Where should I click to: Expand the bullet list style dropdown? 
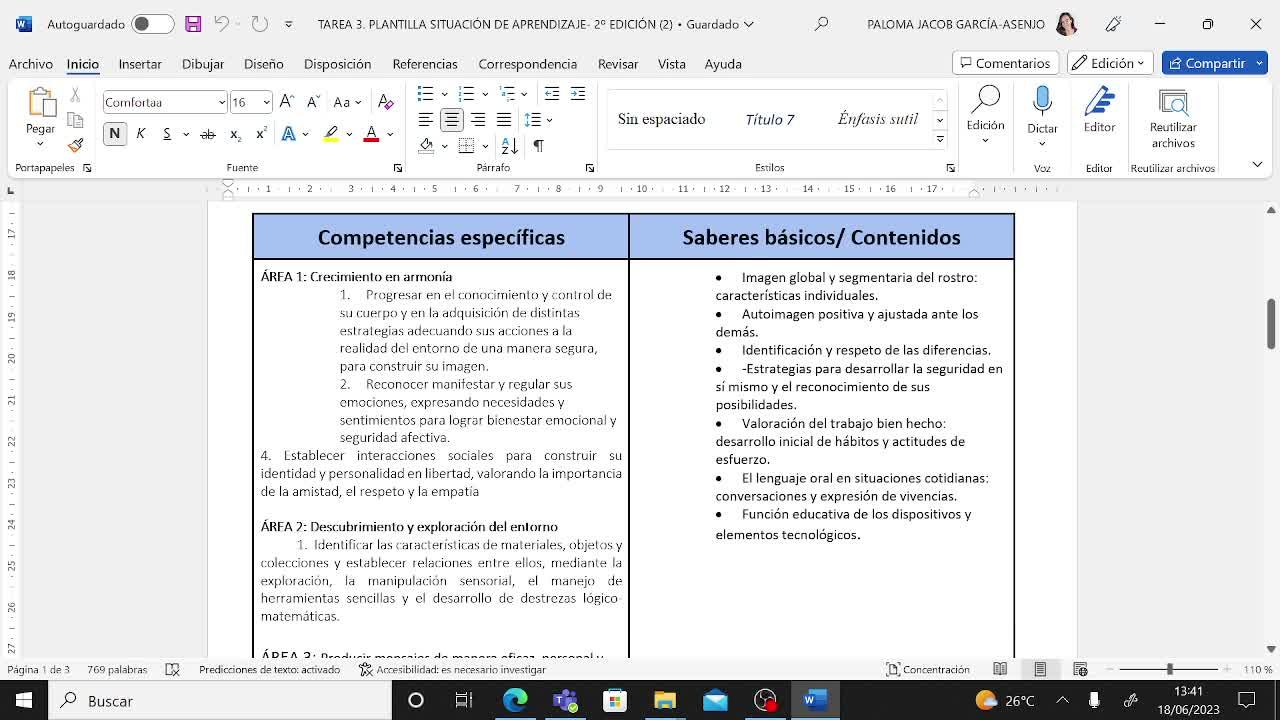tap(444, 94)
